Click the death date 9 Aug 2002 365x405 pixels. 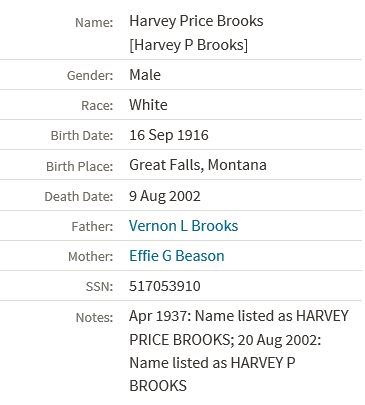pyautogui.click(x=165, y=196)
